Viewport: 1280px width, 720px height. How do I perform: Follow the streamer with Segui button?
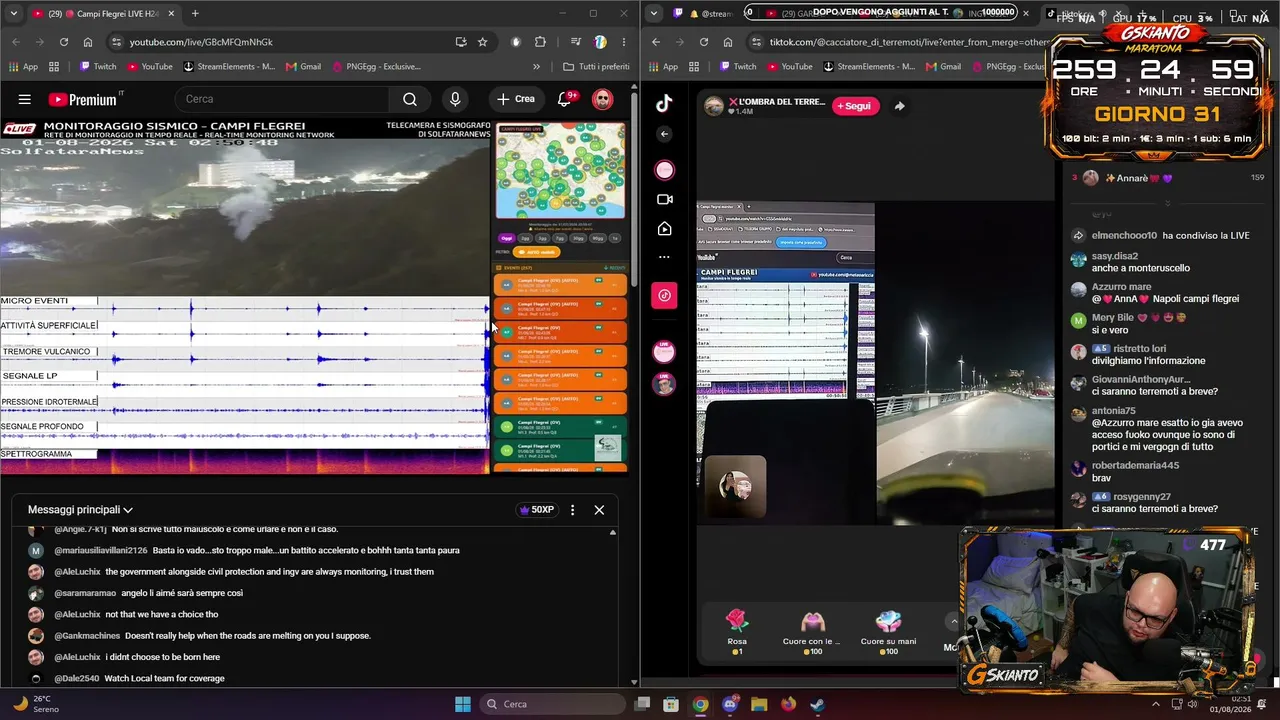[855, 106]
